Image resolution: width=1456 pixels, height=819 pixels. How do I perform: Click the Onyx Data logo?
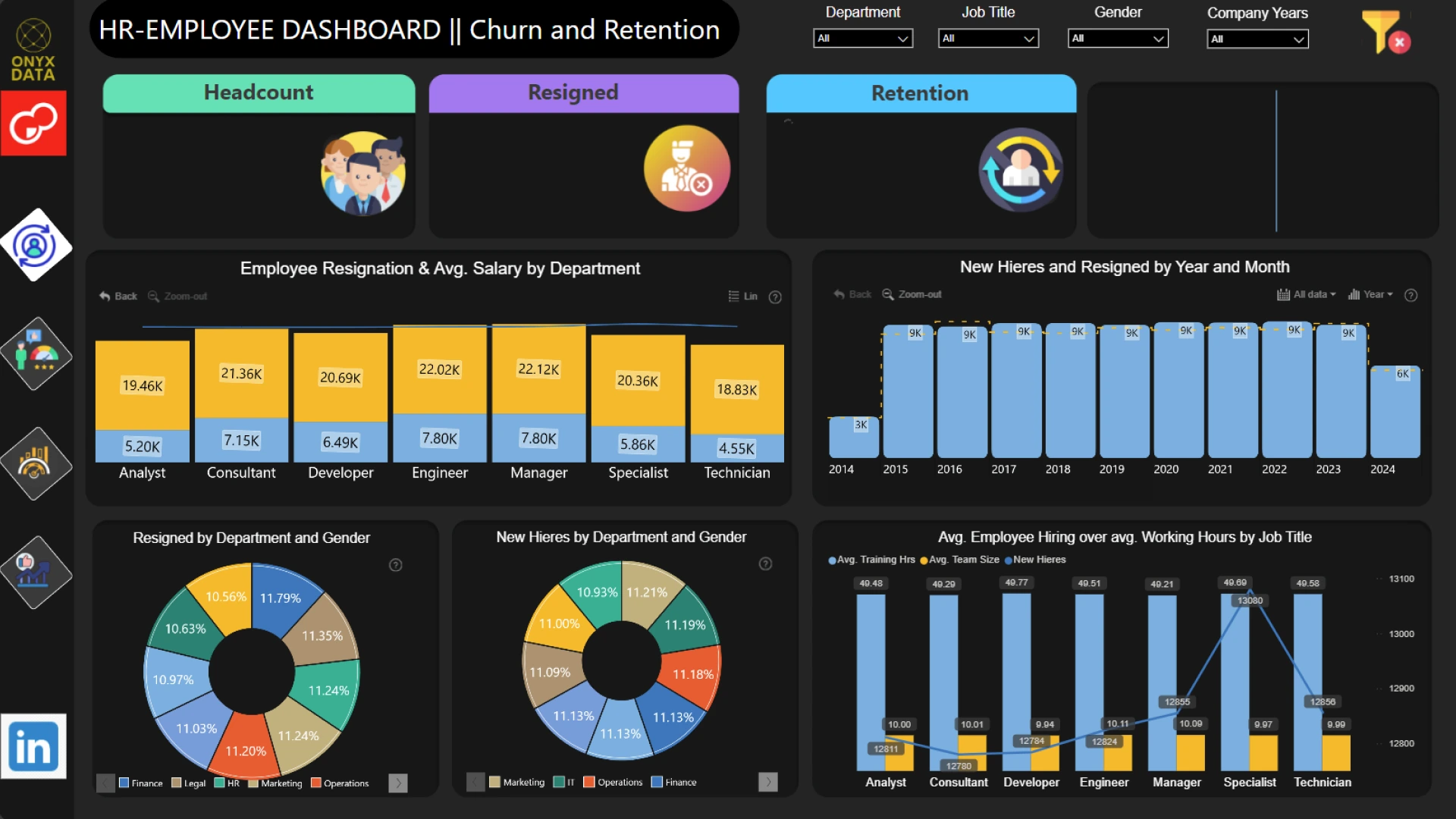point(33,50)
